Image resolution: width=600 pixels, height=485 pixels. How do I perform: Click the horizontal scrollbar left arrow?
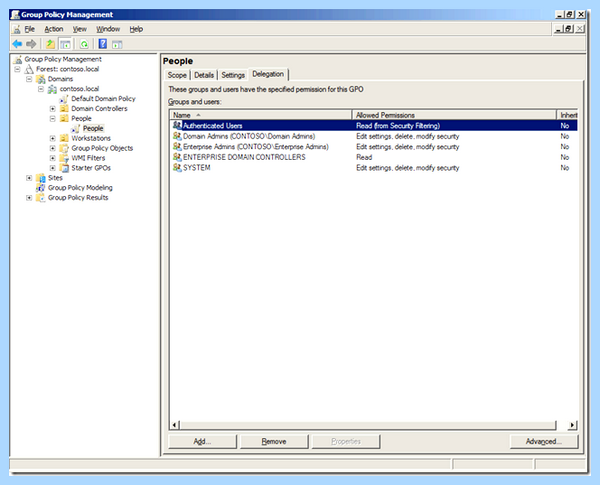coord(174,425)
